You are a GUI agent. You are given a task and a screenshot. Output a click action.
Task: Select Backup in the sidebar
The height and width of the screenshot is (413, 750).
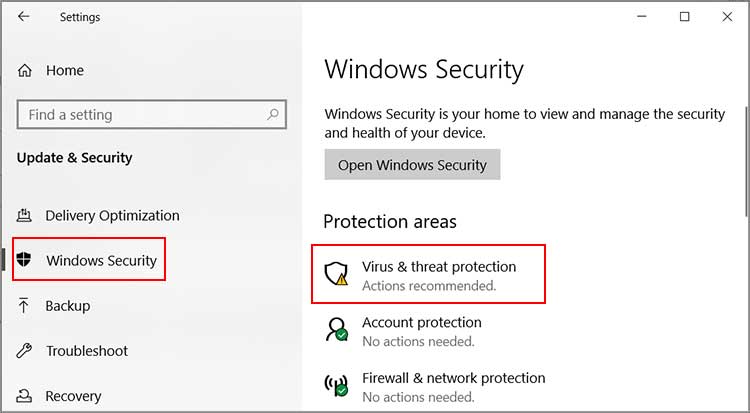click(x=67, y=306)
